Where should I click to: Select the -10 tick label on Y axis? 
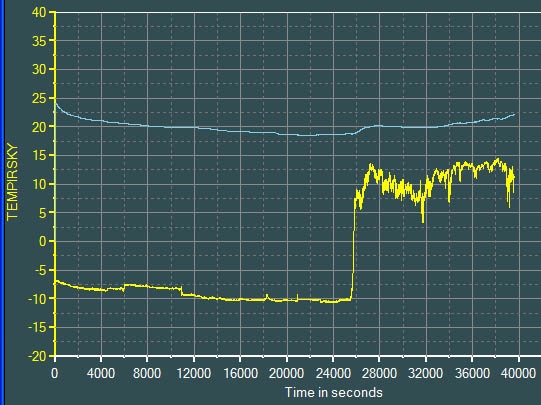tap(37, 299)
